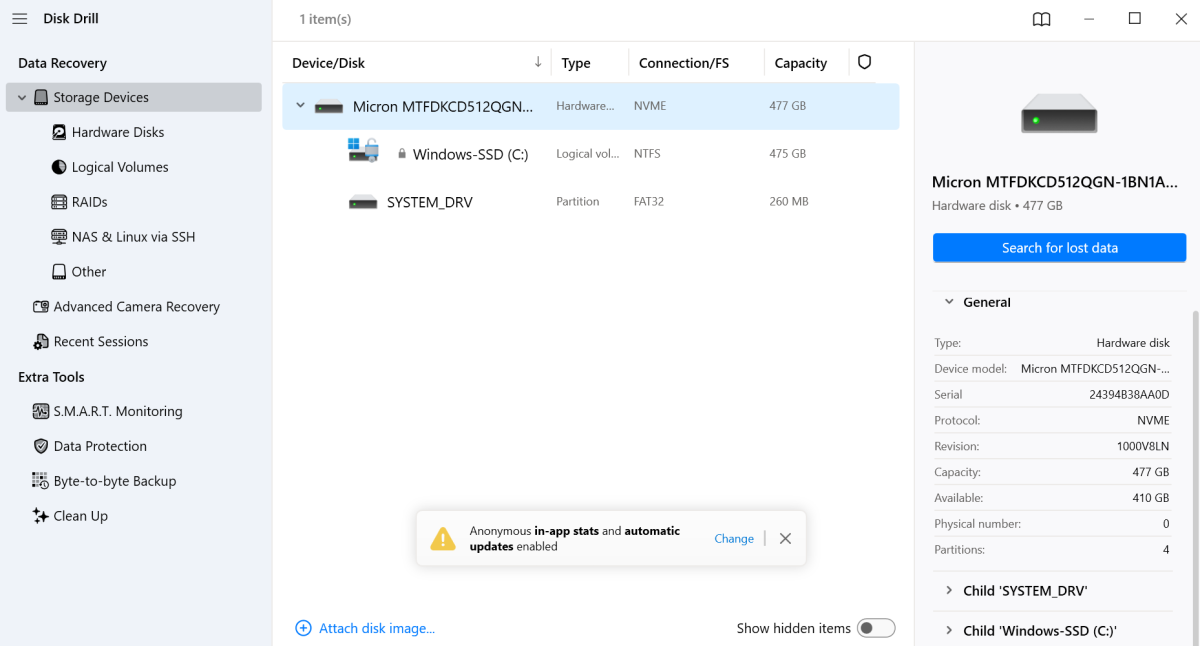The height and width of the screenshot is (646, 1200).
Task: Expand Child 'SYSTEM_DRV' section
Action: (948, 591)
